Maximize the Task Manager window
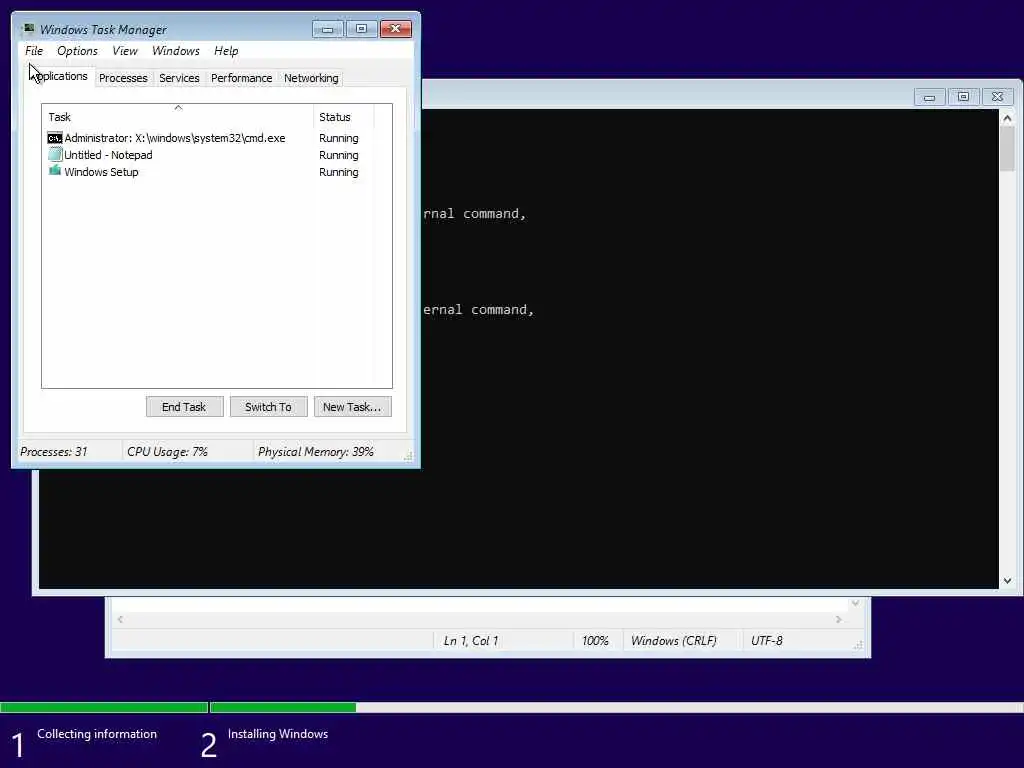 [361, 29]
